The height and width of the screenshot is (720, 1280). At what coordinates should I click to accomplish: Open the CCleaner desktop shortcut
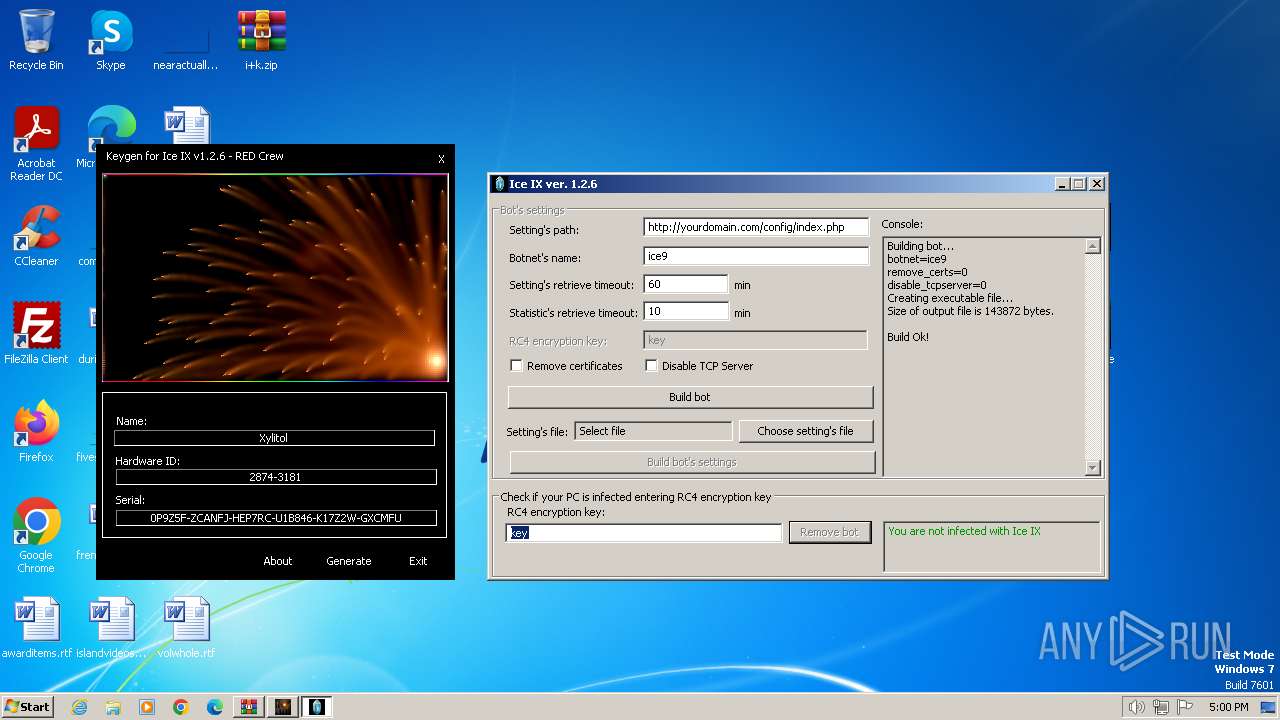click(36, 236)
